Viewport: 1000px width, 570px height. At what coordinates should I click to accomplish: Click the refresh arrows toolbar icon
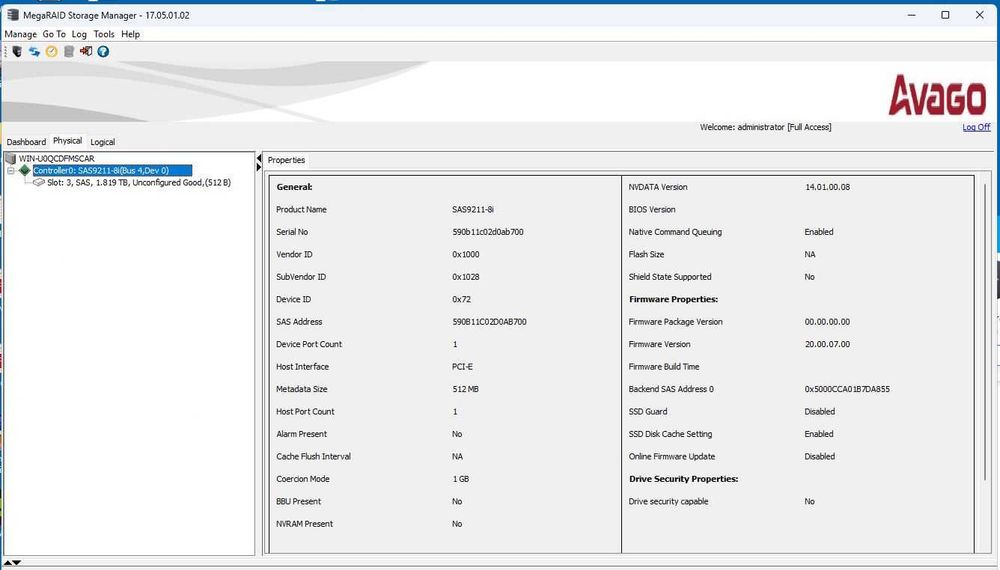(34, 52)
